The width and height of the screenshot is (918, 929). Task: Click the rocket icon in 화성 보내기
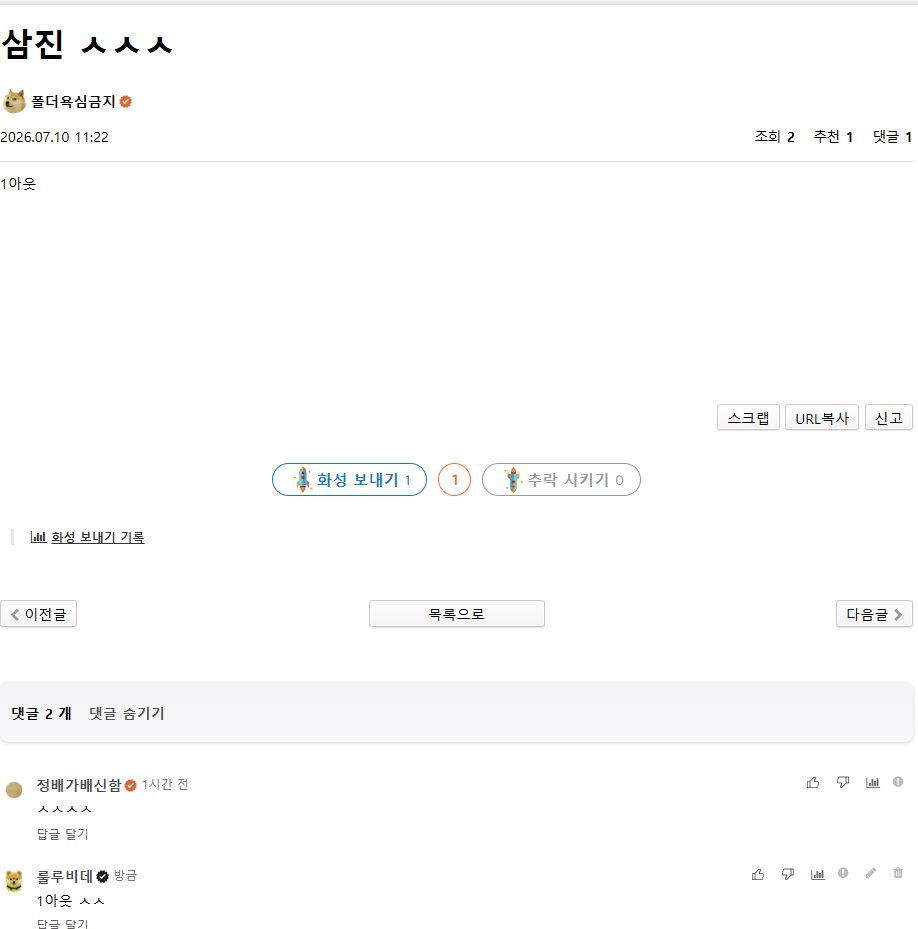click(x=303, y=479)
